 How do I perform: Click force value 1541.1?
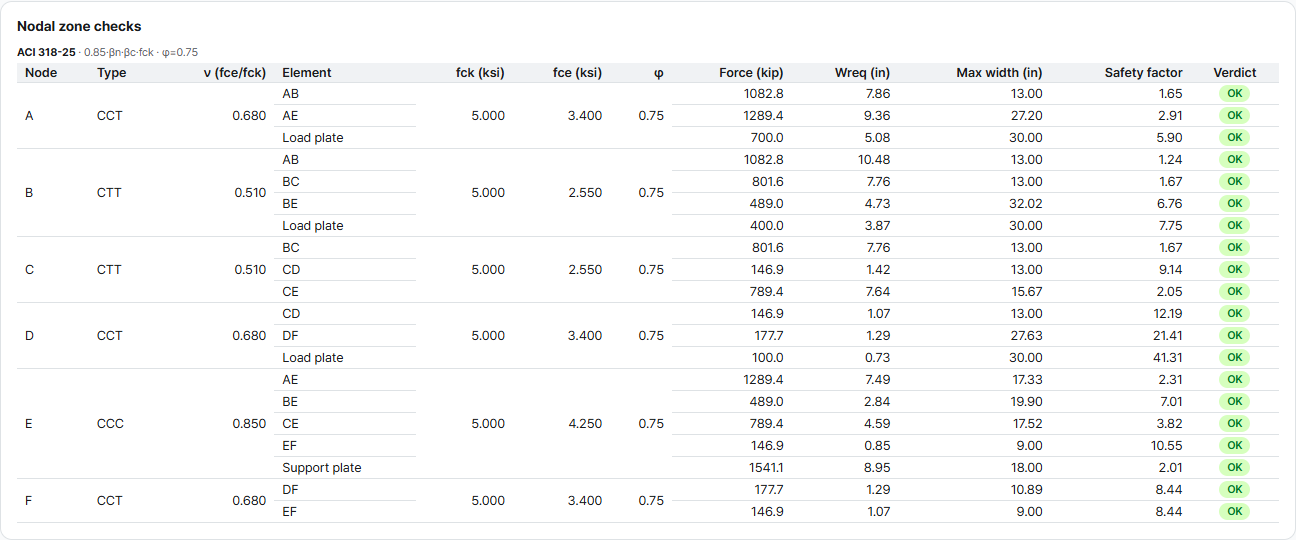[764, 468]
